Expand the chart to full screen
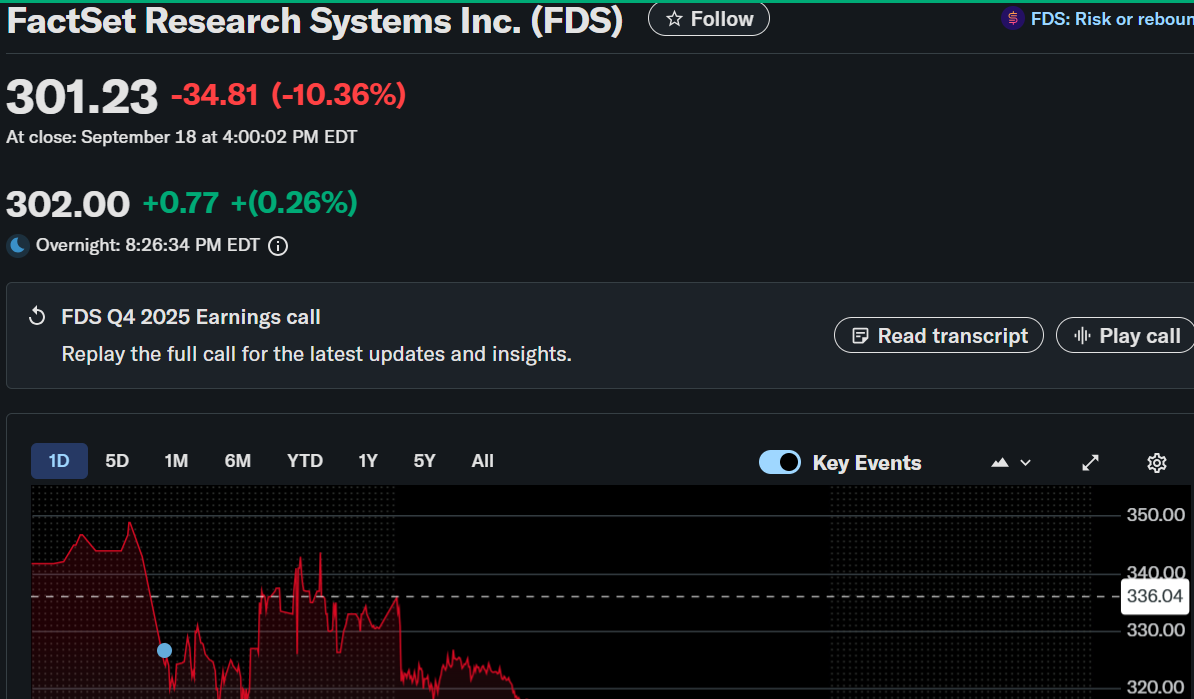Image resolution: width=1194 pixels, height=699 pixels. click(1090, 462)
